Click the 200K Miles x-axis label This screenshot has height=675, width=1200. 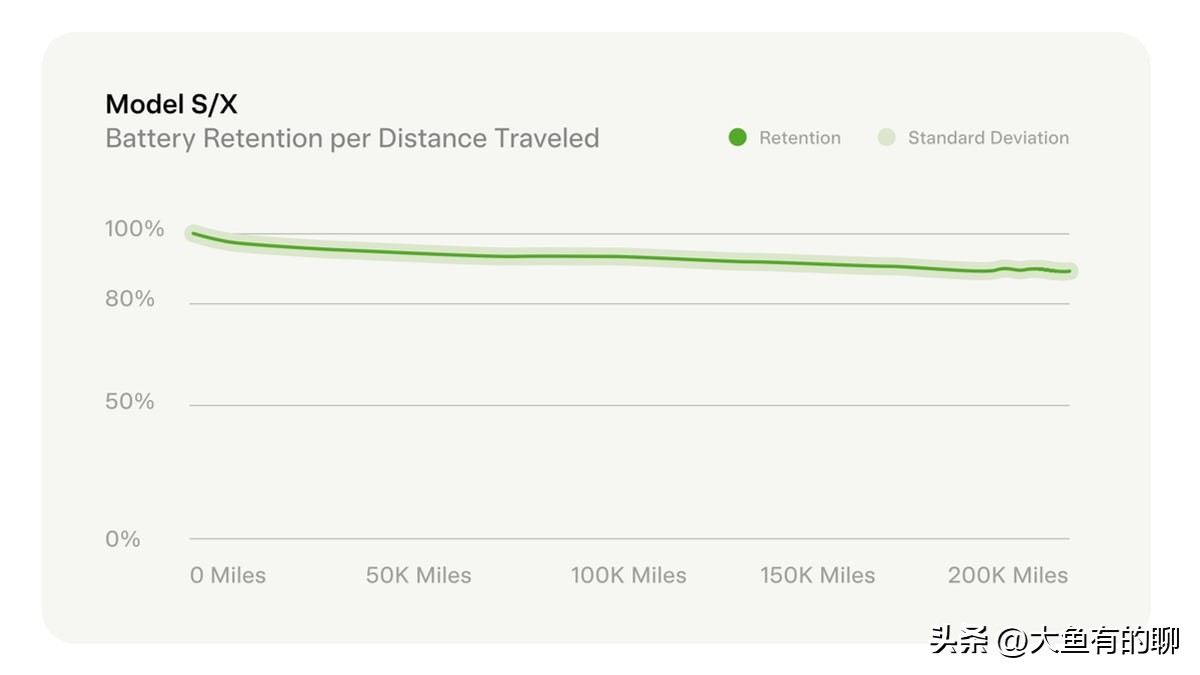pos(1007,576)
